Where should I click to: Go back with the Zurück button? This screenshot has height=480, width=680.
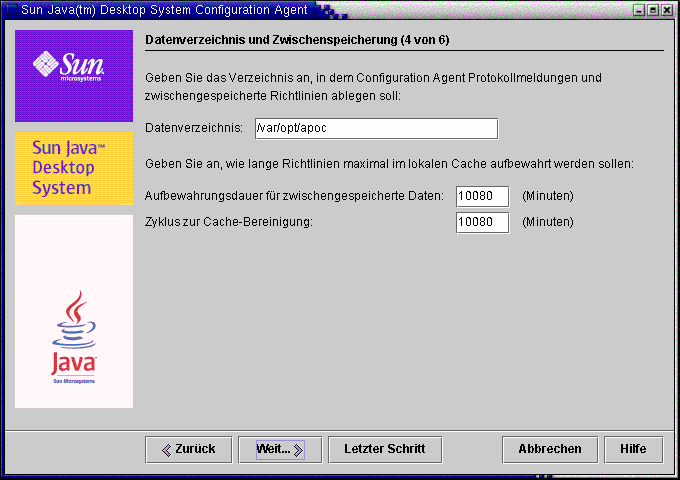189,450
